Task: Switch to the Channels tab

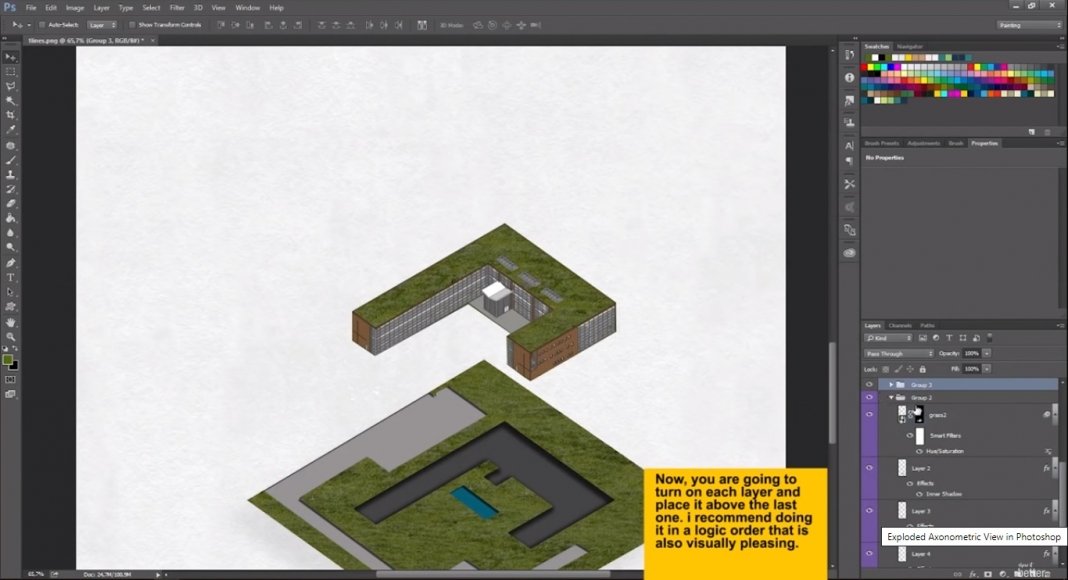Action: click(901, 325)
